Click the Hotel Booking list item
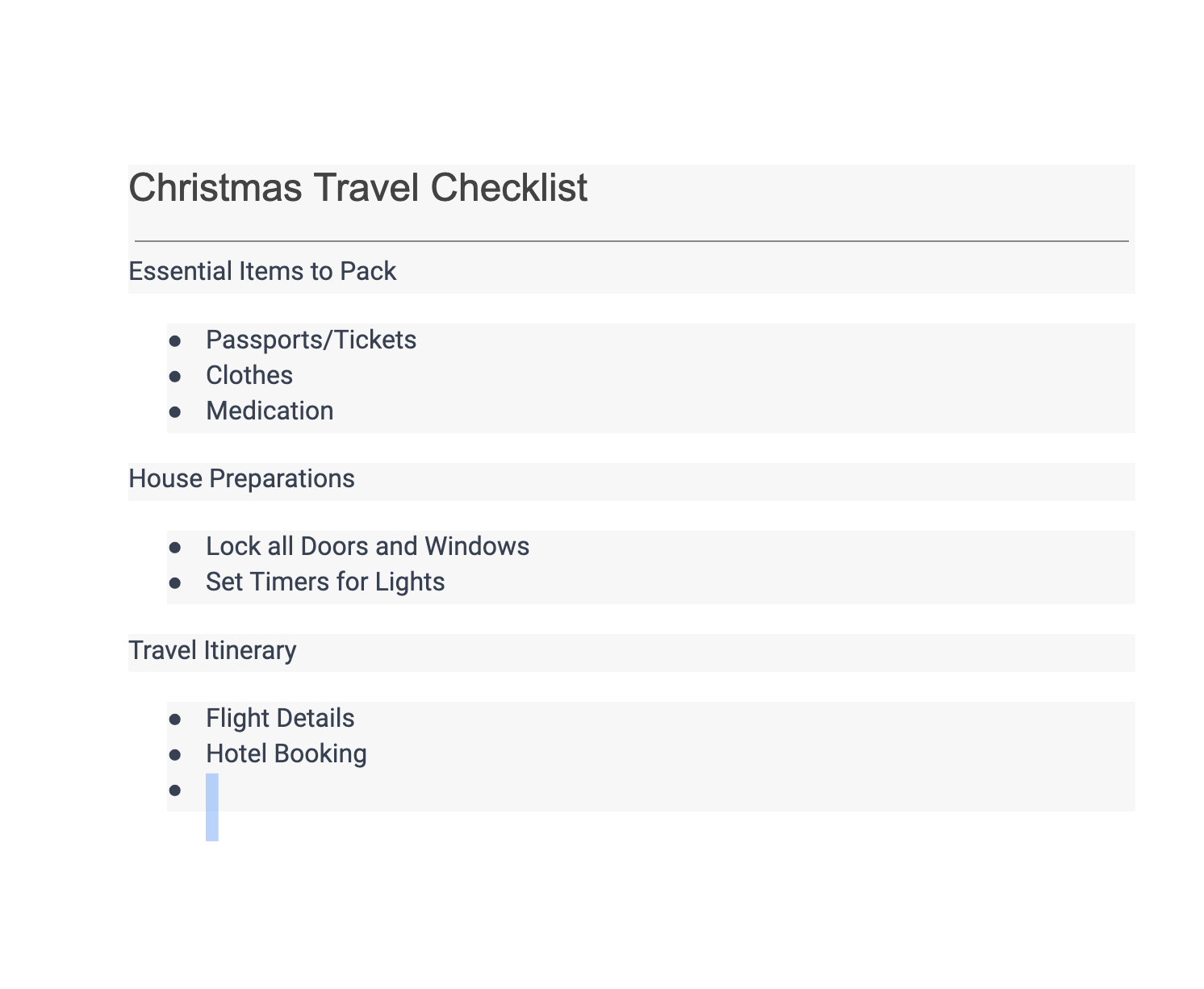 tap(286, 753)
